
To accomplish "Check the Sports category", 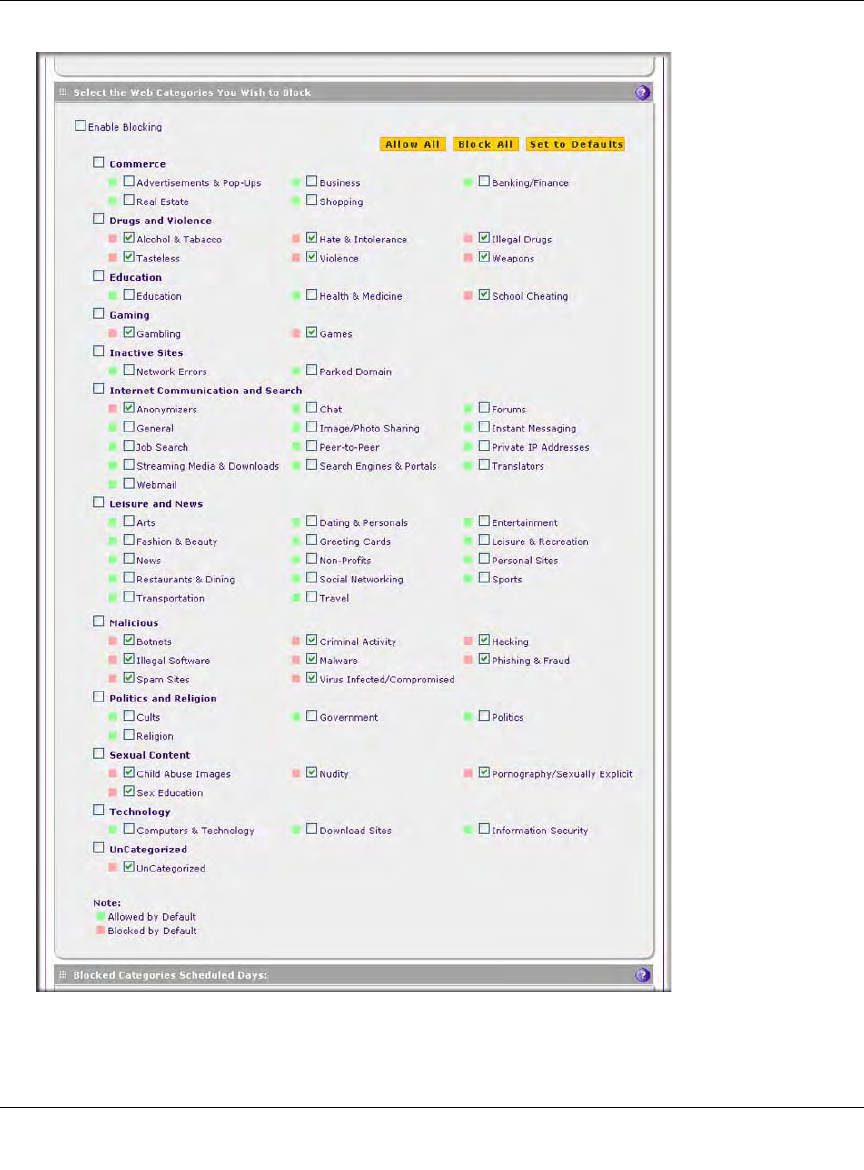I will [484, 578].
